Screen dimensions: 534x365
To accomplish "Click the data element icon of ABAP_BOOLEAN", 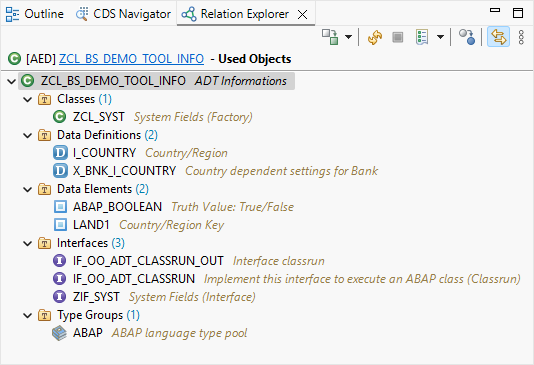I will [60, 207].
